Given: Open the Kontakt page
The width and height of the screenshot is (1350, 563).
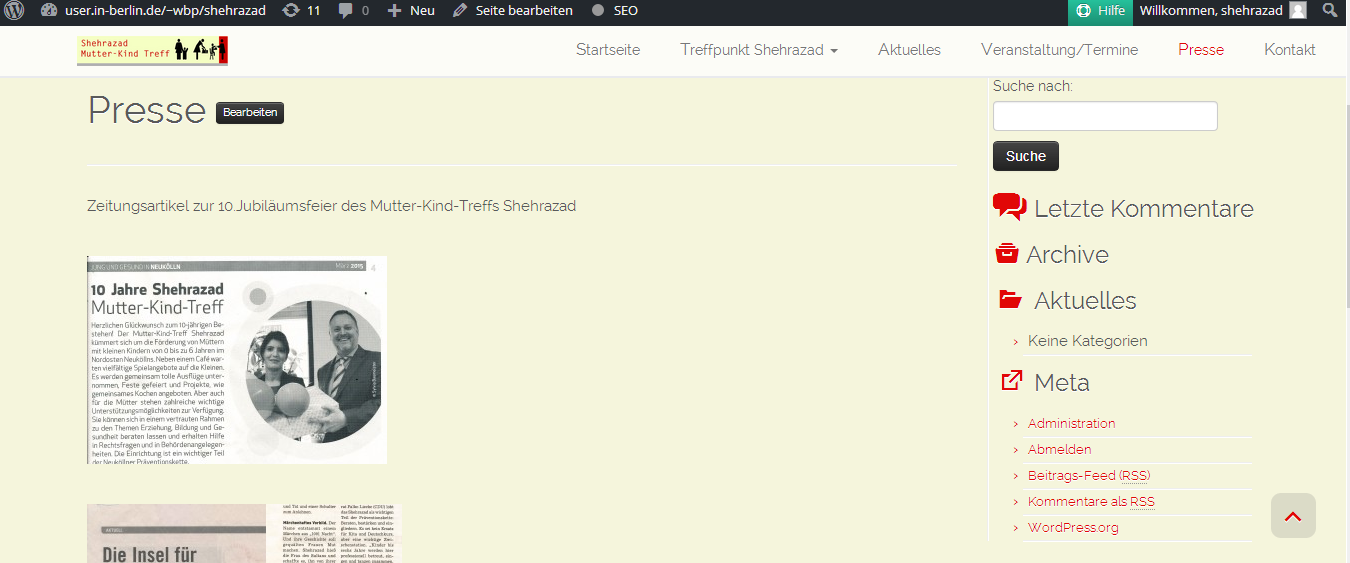Looking at the screenshot, I should pyautogui.click(x=1290, y=50).
